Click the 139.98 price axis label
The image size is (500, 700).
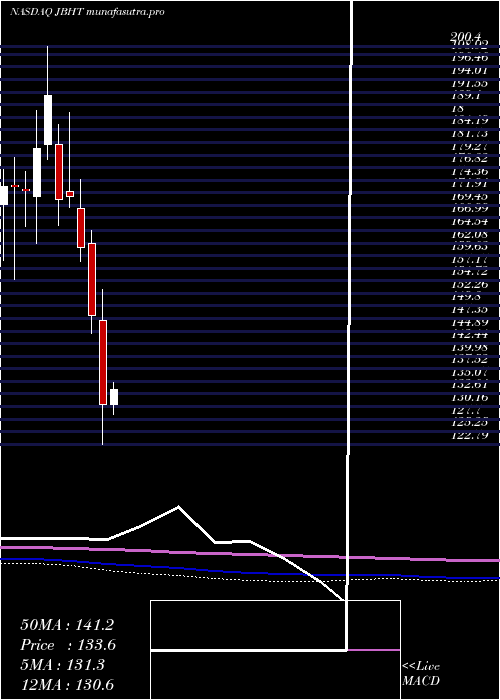(469, 347)
